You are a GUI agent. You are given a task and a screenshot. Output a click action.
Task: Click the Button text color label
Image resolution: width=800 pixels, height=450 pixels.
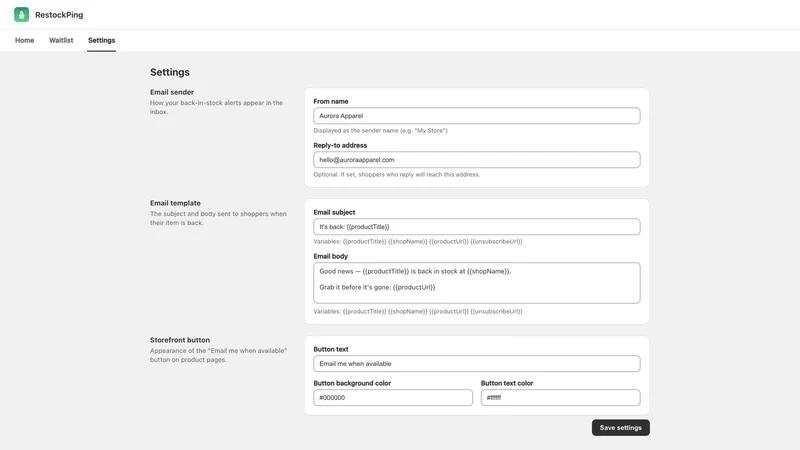coord(507,383)
